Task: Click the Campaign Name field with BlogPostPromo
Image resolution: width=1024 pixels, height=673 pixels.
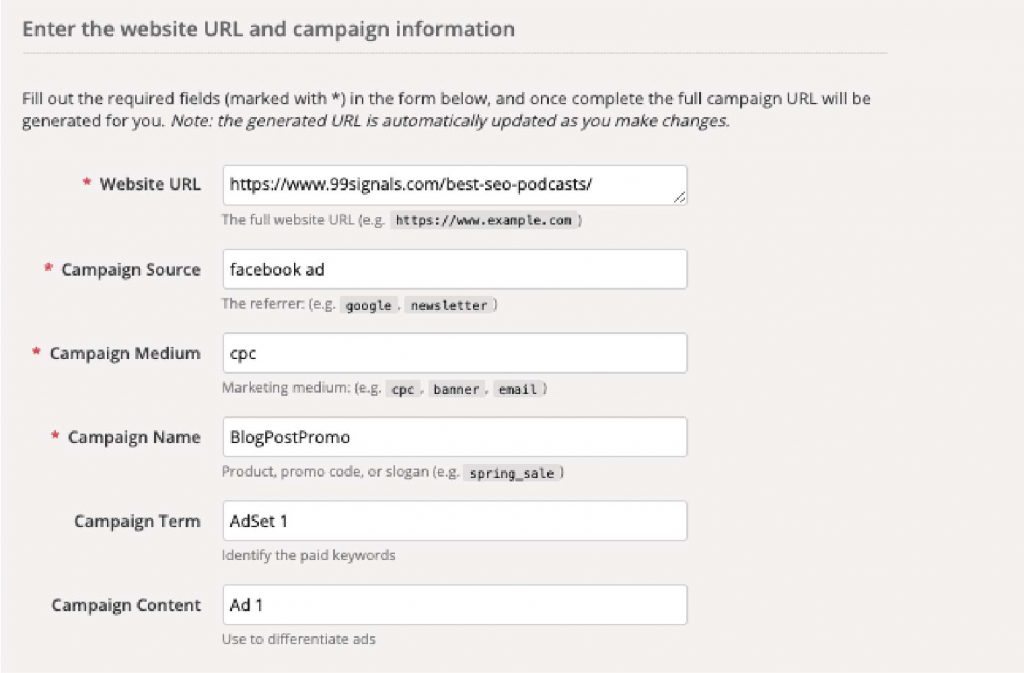Action: pos(455,436)
